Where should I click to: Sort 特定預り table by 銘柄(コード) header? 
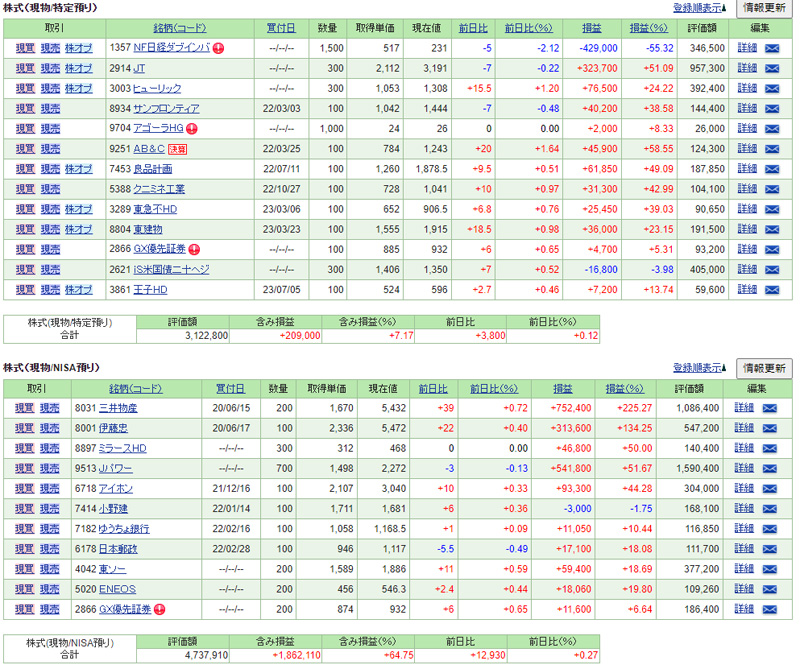pyautogui.click(x=180, y=29)
